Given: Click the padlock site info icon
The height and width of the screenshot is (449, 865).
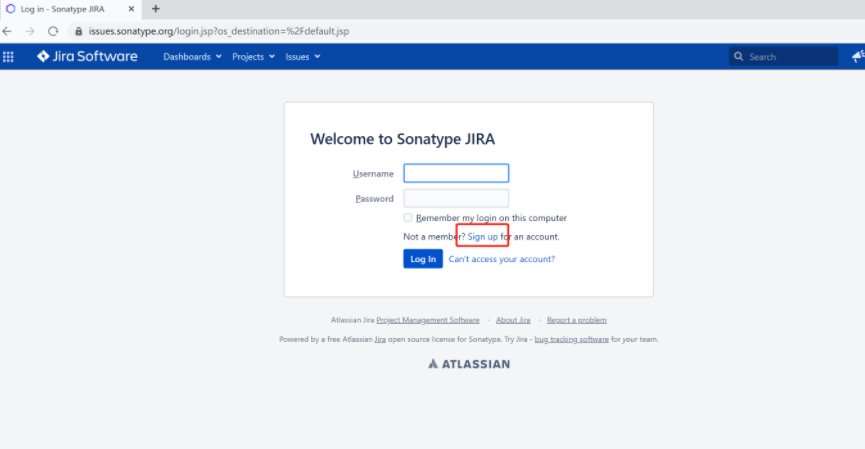Looking at the screenshot, I should coord(79,31).
